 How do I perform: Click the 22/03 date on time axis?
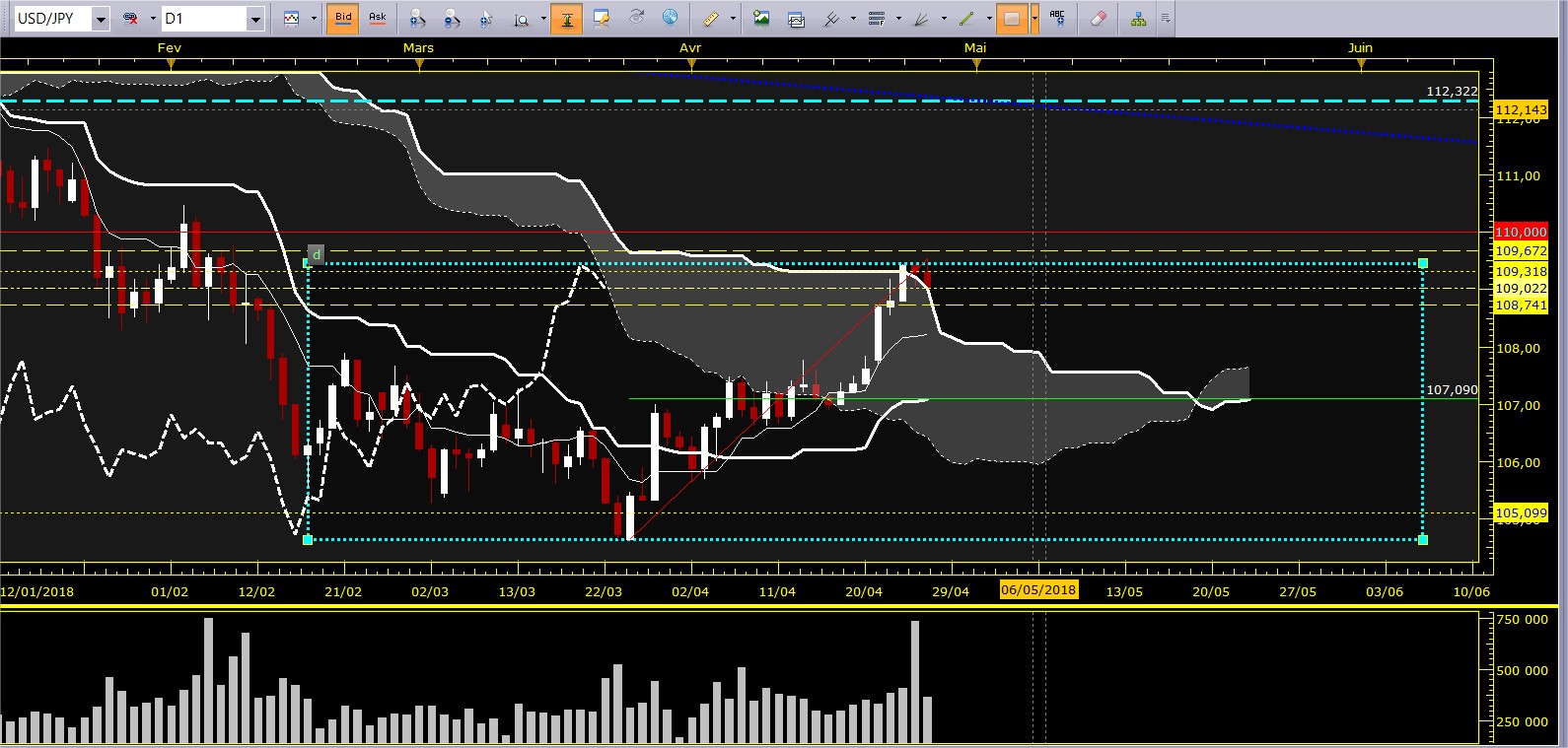coord(604,591)
